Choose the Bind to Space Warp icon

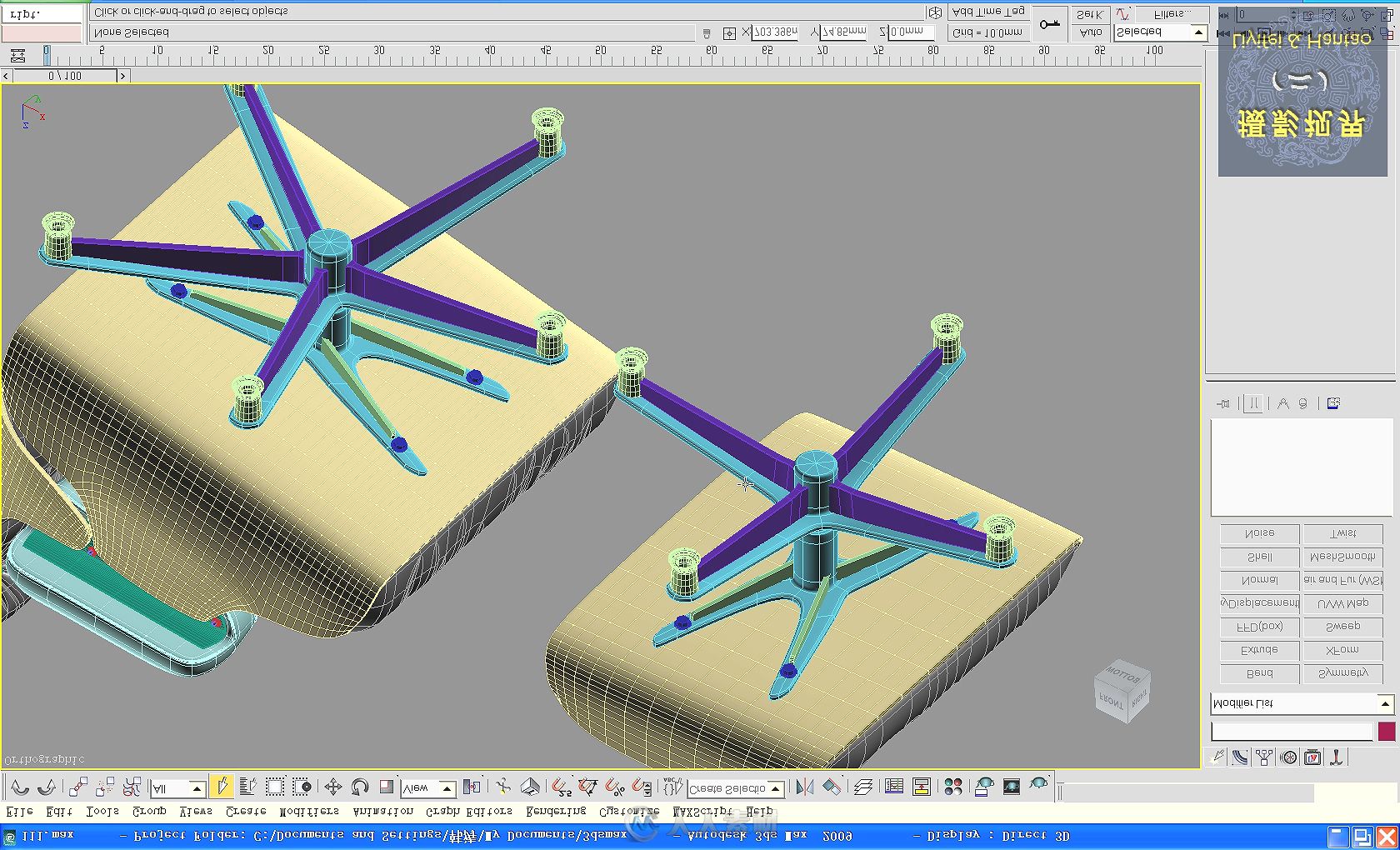click(x=132, y=787)
